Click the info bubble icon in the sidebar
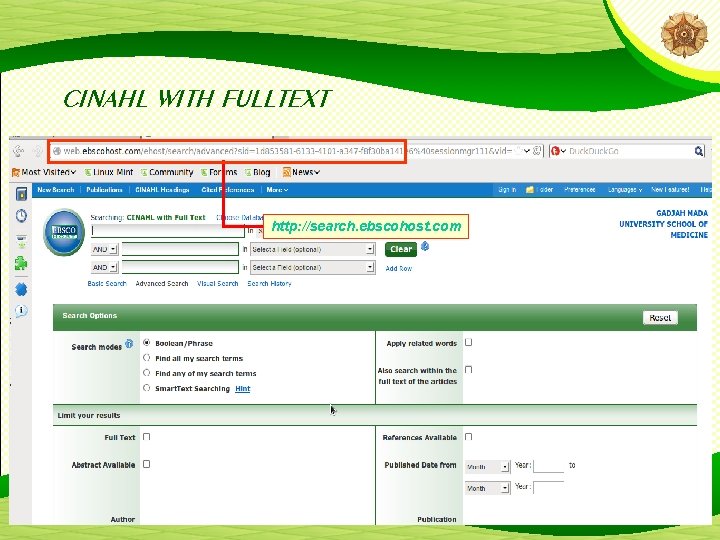720x540 pixels. click(x=21, y=311)
